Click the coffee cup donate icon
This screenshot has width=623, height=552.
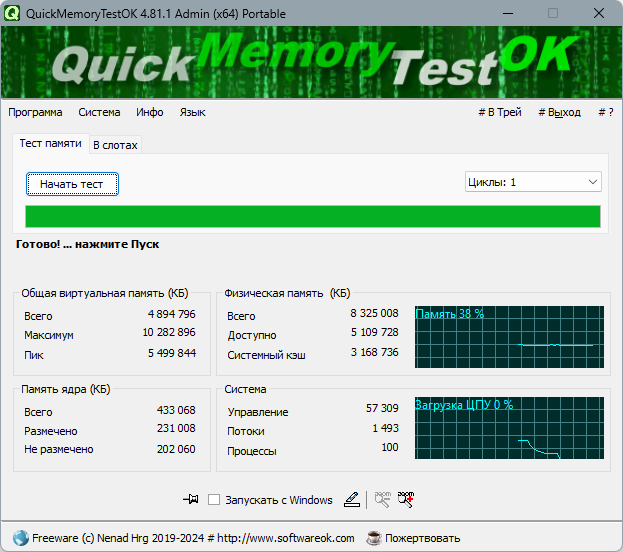(373, 538)
